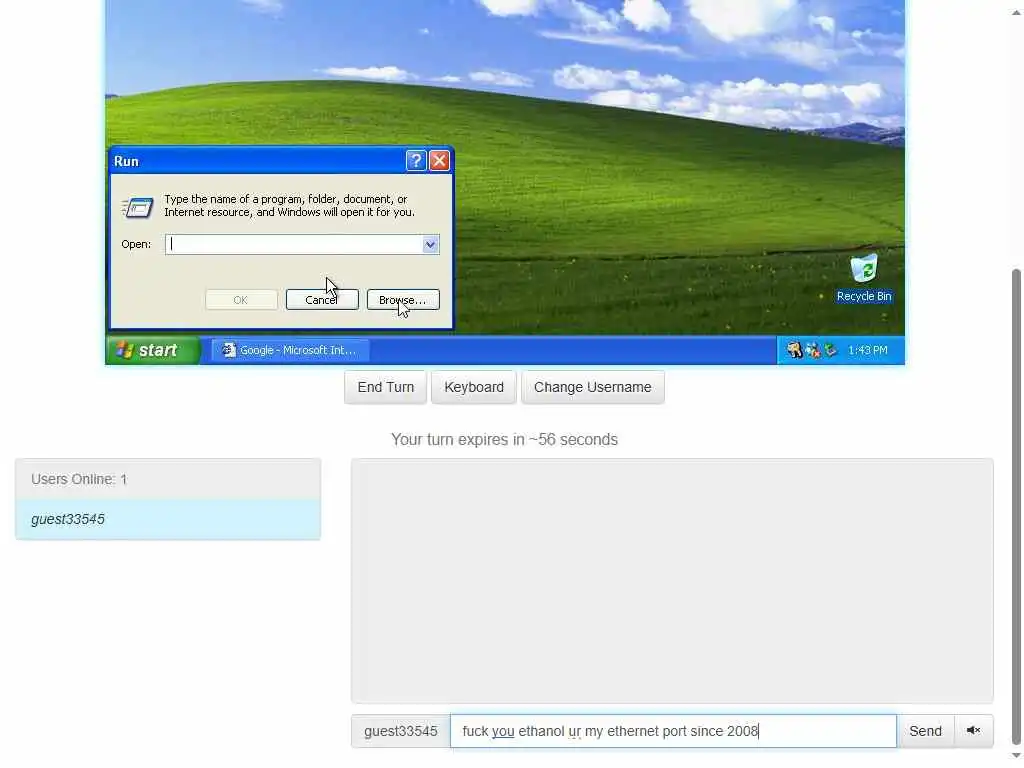Screen dimensions: 1024x768
Task: Focus the Open text field in Run dialog
Action: [294, 245]
